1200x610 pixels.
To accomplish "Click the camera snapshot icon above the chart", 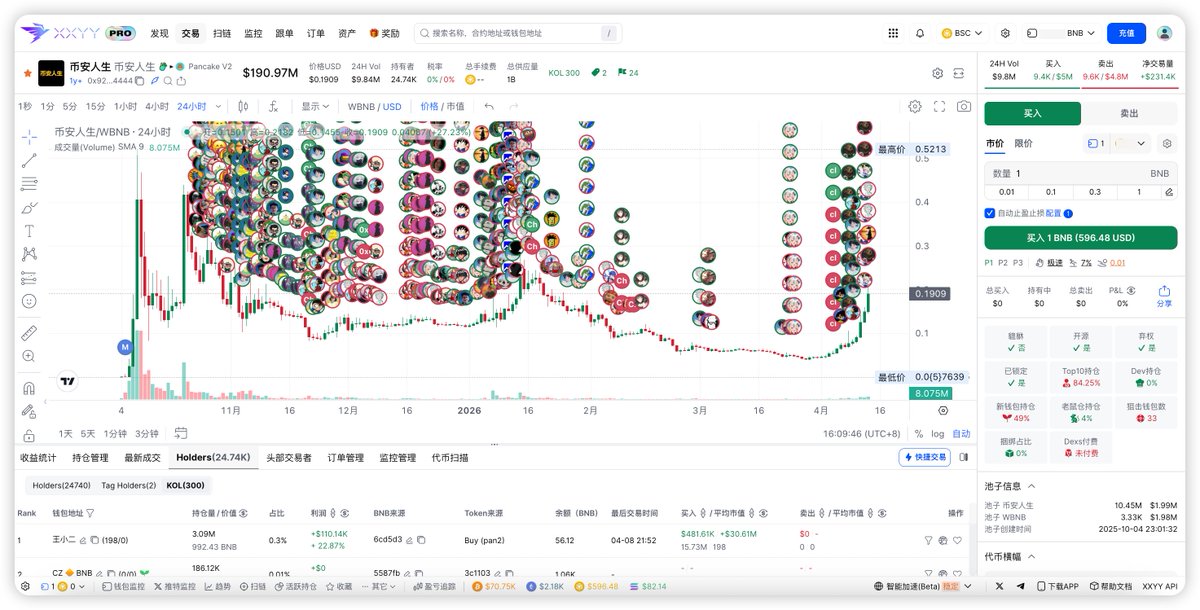I will tap(964, 107).
